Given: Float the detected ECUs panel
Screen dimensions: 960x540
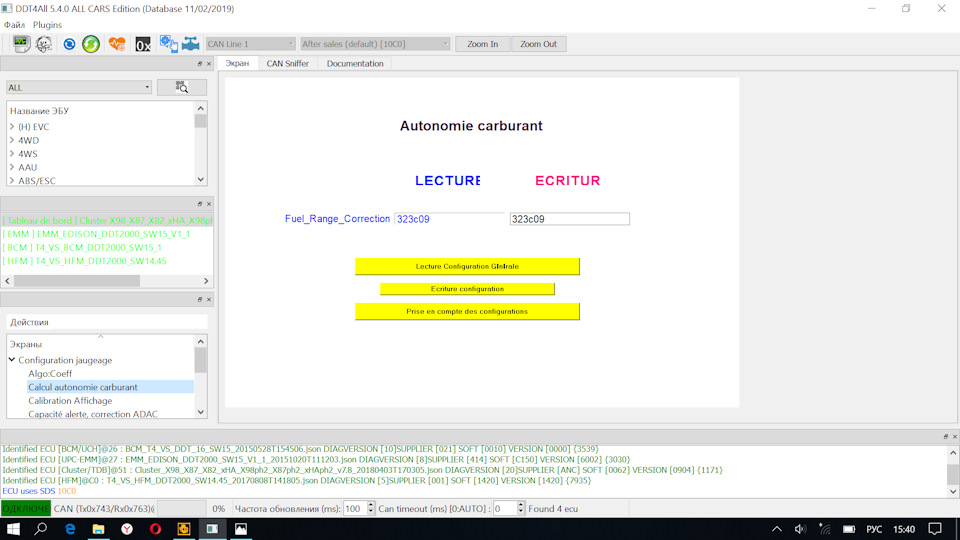Looking at the screenshot, I should click(200, 204).
